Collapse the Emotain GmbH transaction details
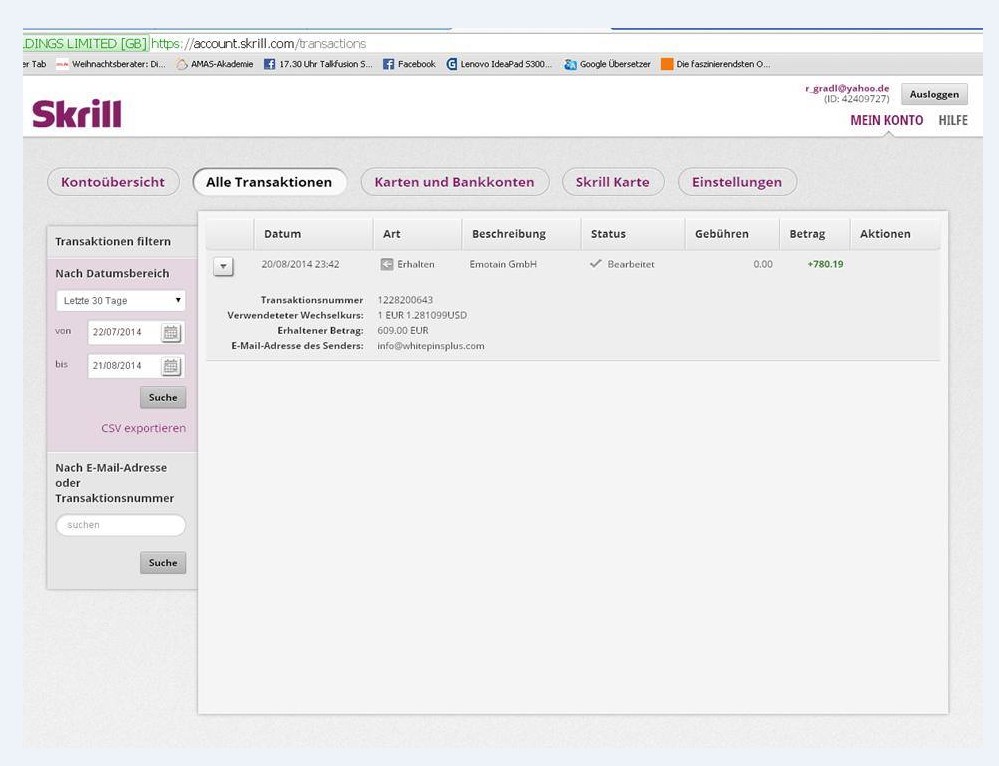 pyautogui.click(x=223, y=266)
